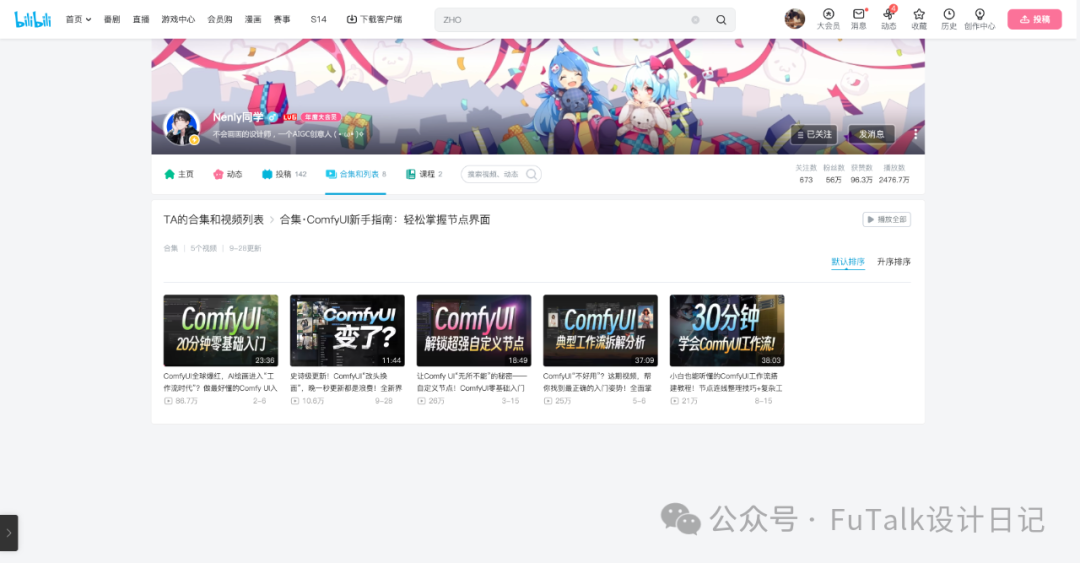Open my account avatar in header
Image resolution: width=1080 pixels, height=563 pixels.
point(794,19)
